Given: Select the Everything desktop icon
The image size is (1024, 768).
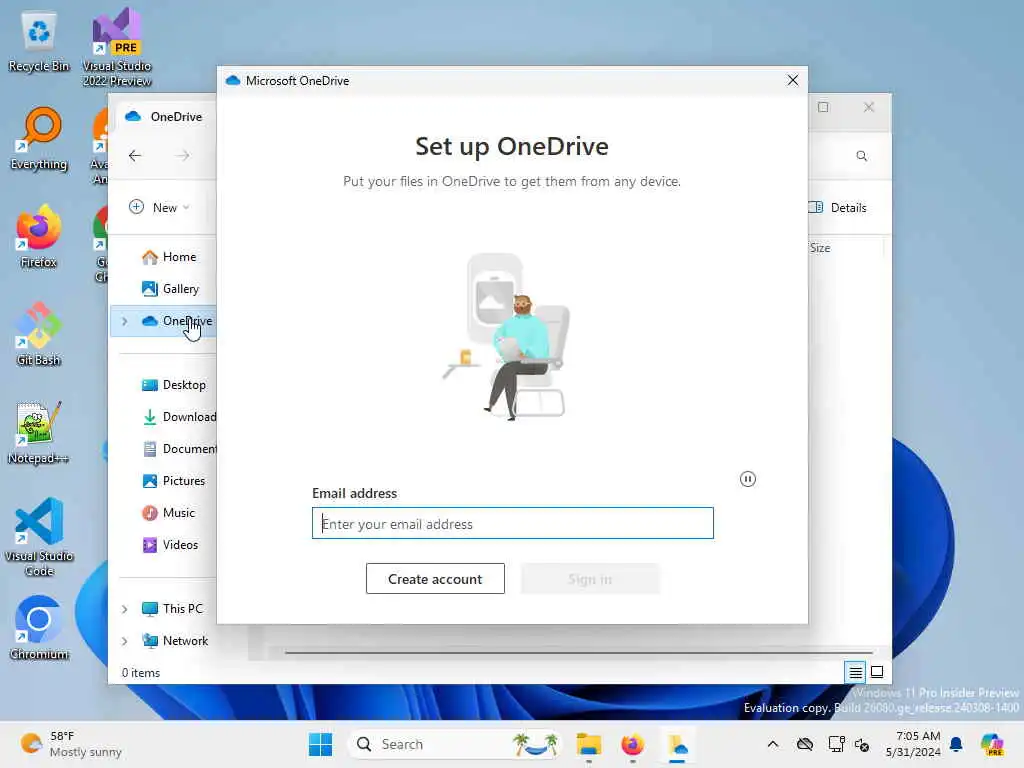Looking at the screenshot, I should point(39,138).
